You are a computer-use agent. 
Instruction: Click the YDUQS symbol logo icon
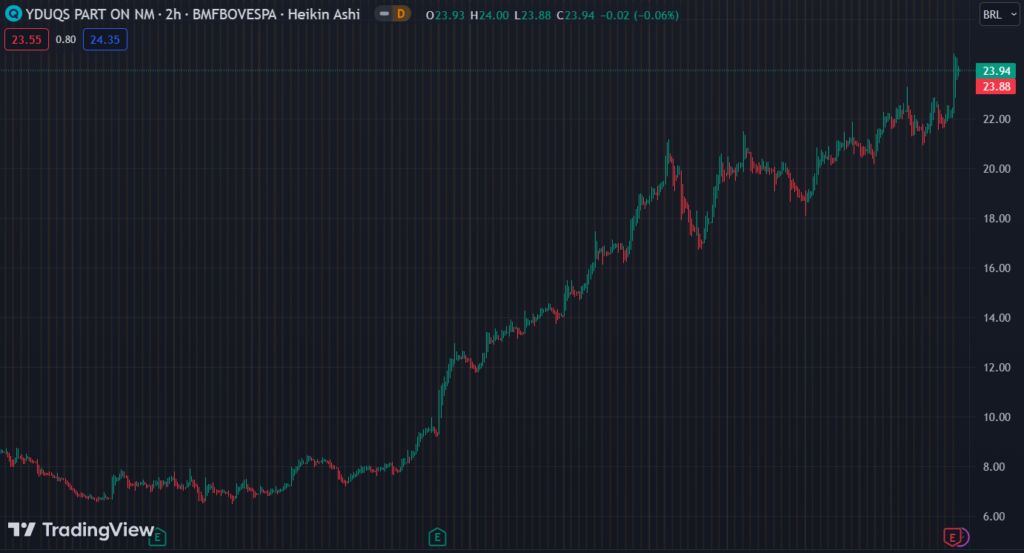[x=13, y=14]
